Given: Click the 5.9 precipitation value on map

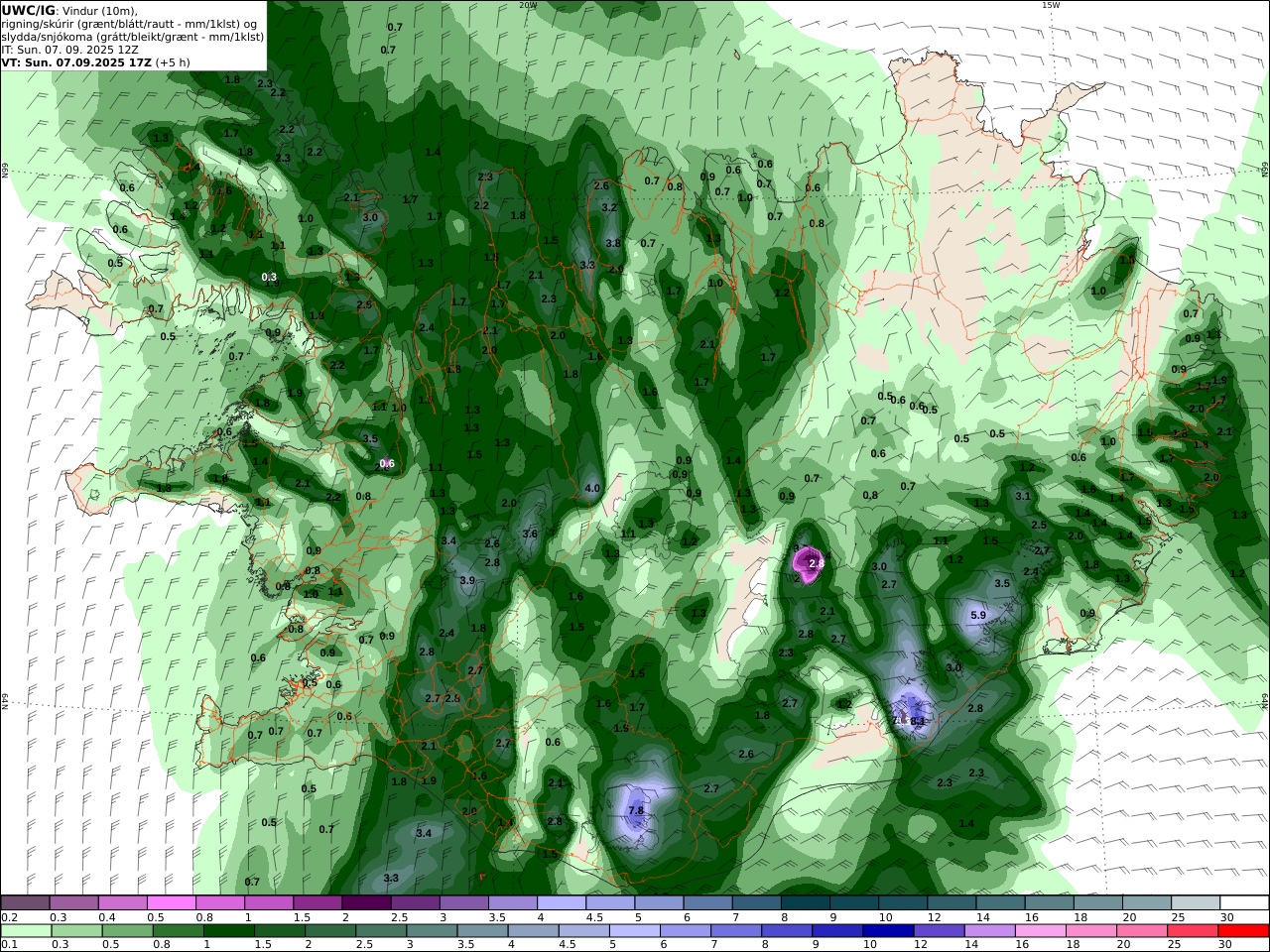Looking at the screenshot, I should pos(977,615).
